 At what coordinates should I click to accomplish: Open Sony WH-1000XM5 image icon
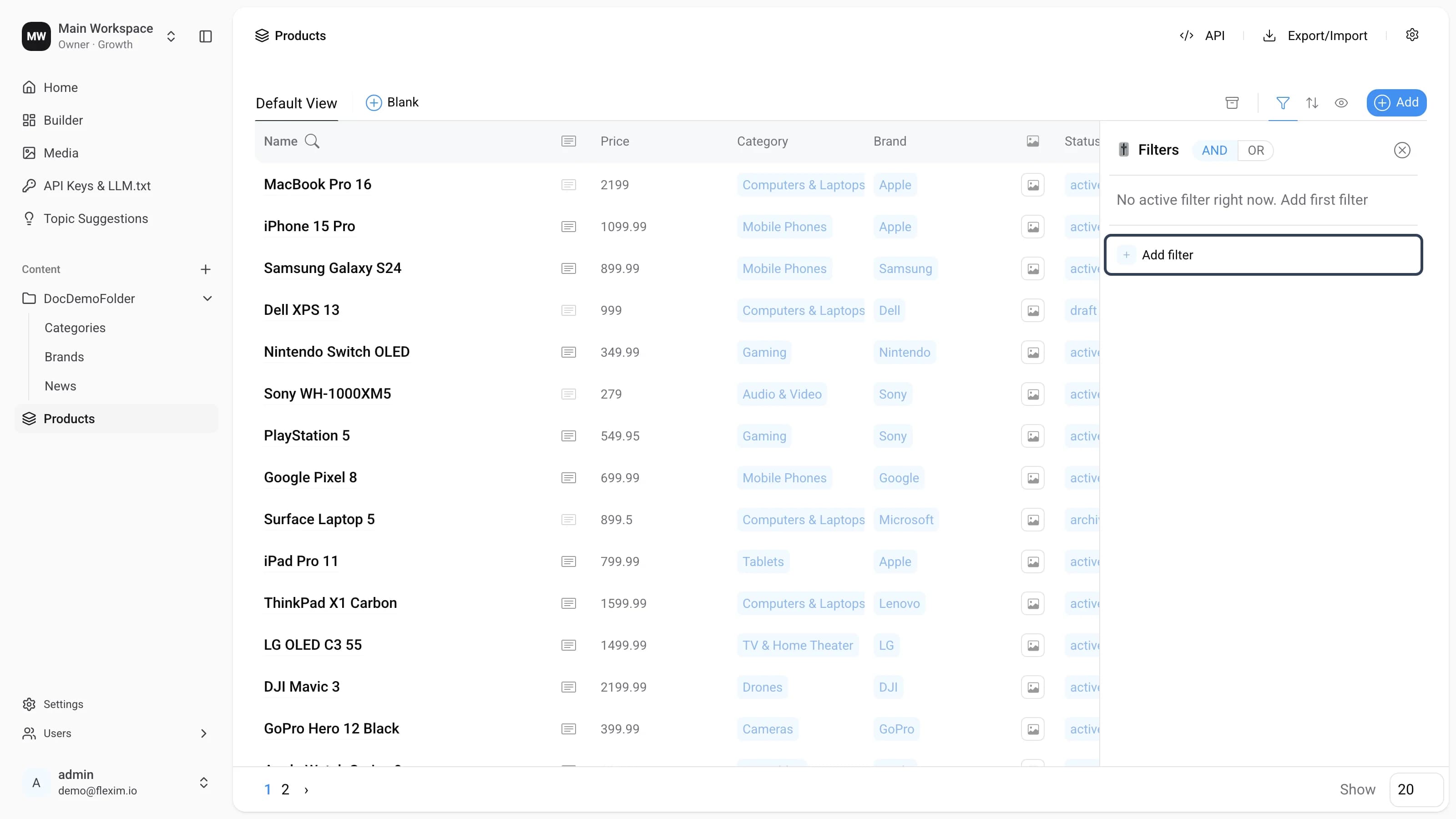(1033, 394)
